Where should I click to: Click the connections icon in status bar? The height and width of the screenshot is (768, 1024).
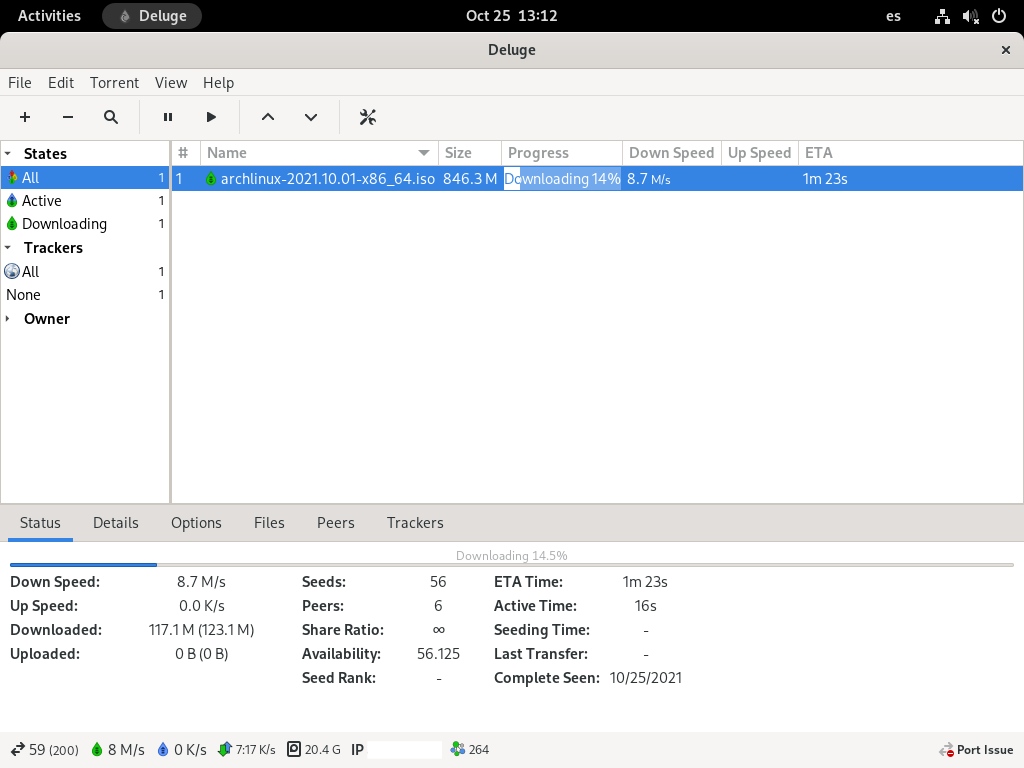coord(18,749)
